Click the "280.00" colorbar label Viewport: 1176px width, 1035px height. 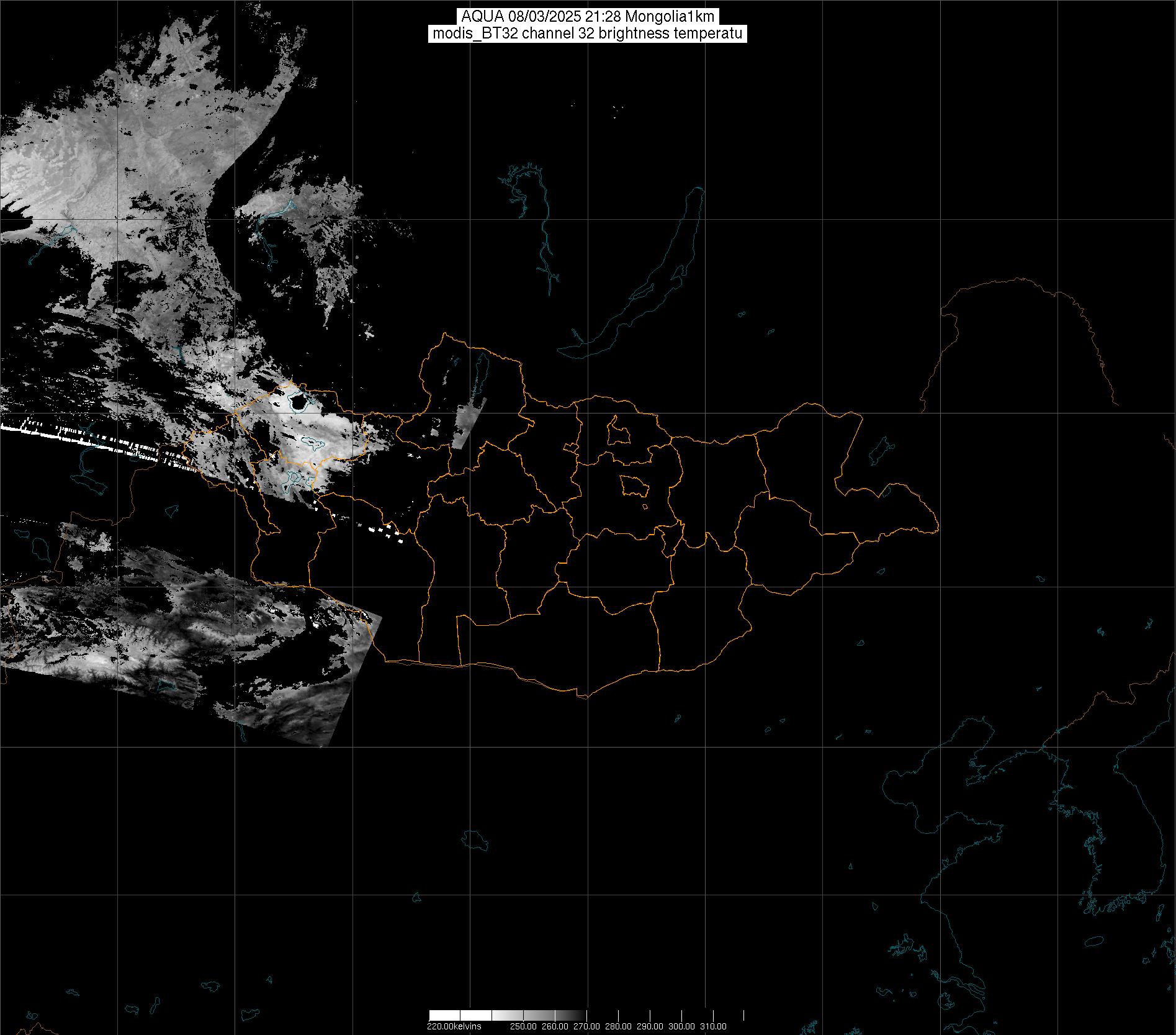(619, 1026)
